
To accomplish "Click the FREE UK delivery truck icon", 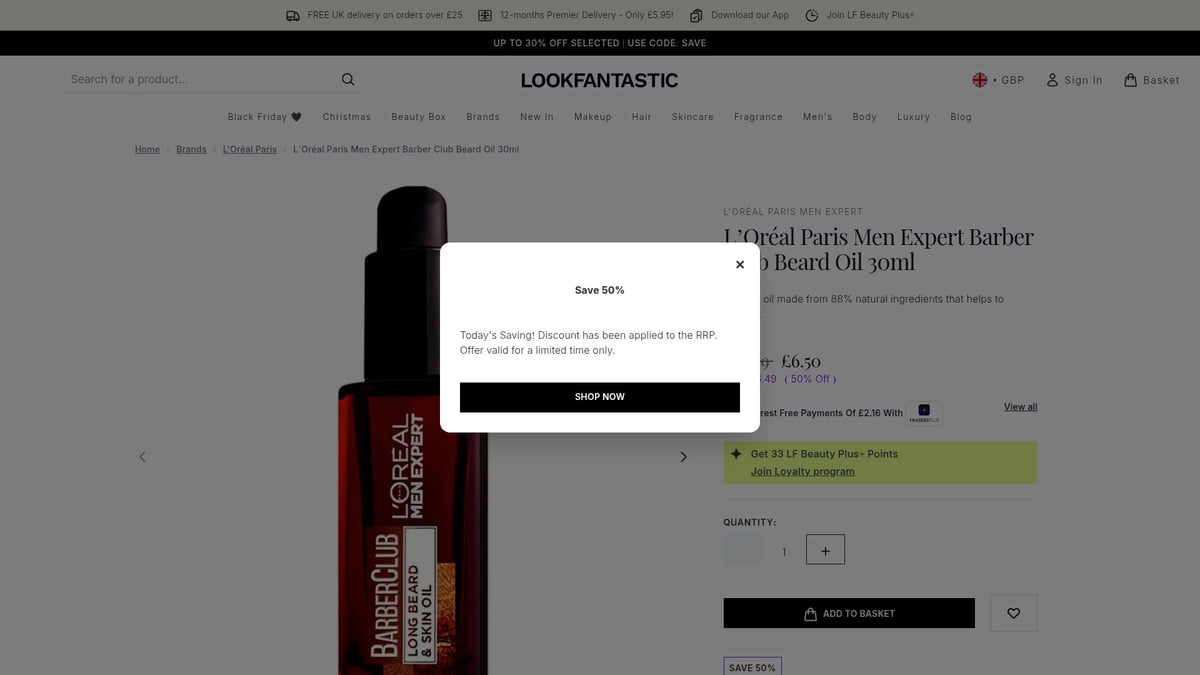I will tap(291, 15).
